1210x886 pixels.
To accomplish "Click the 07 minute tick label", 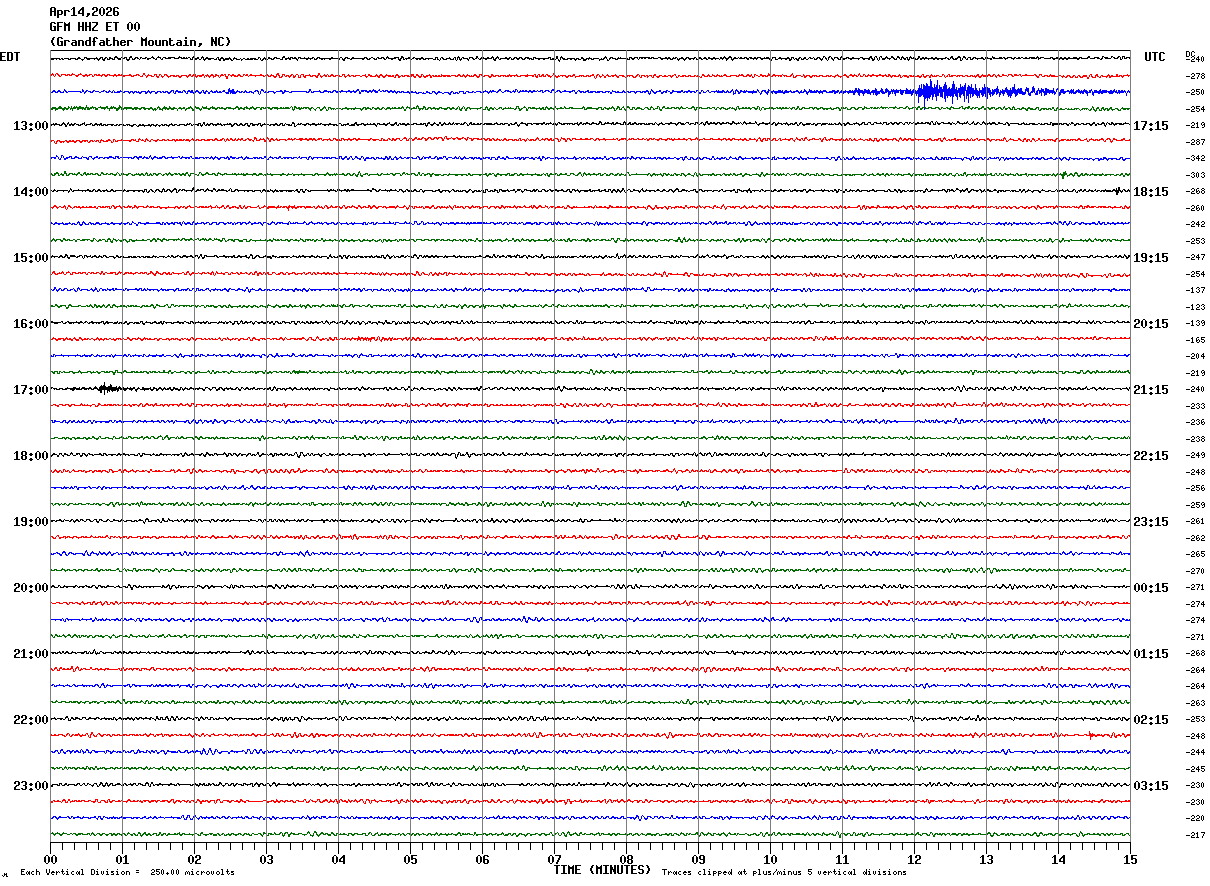I will click(554, 859).
